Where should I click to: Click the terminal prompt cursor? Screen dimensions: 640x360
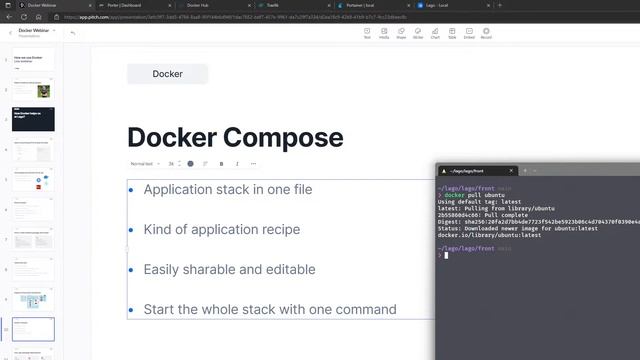(x=446, y=255)
